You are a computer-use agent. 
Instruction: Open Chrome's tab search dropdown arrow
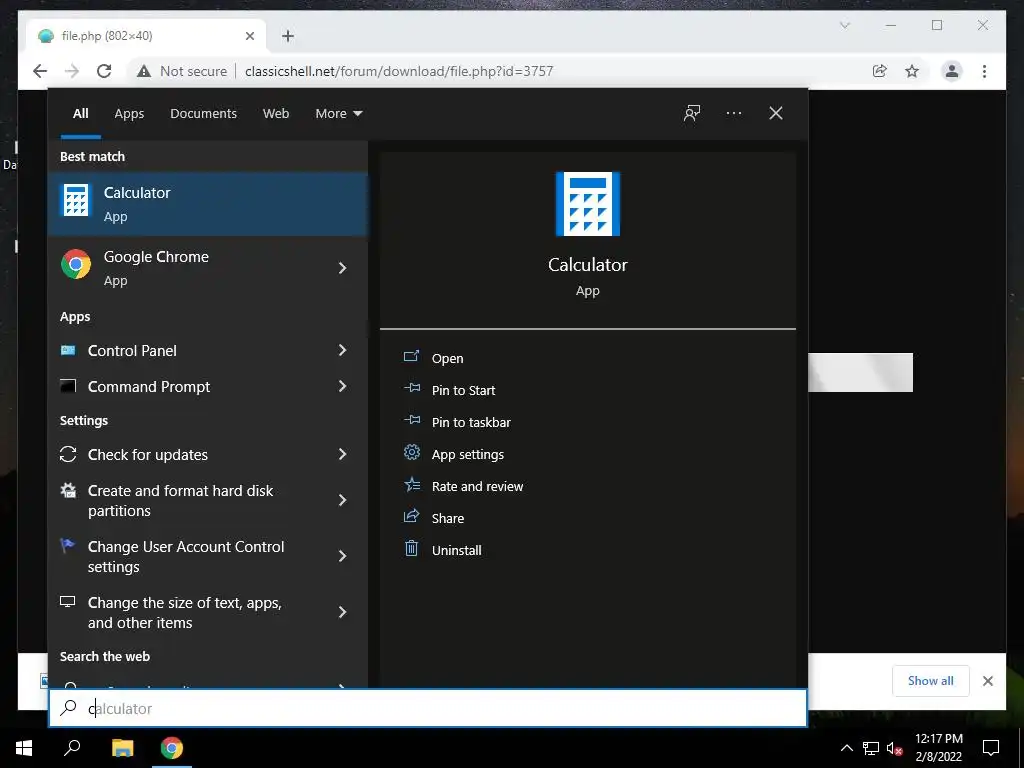pos(844,25)
